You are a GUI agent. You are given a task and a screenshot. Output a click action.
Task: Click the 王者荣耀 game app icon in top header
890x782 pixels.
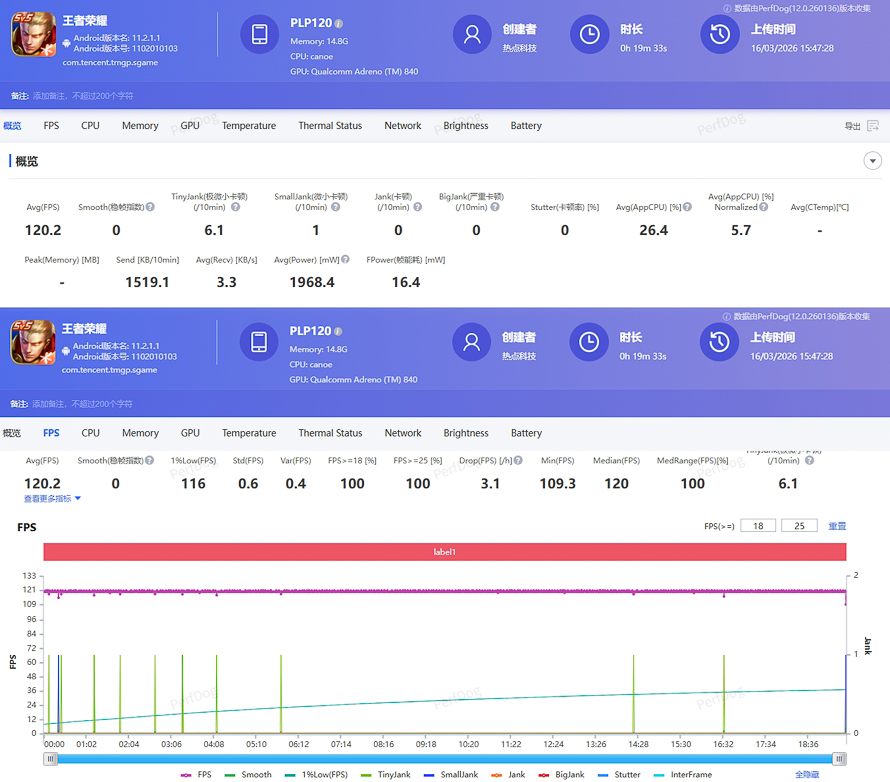pyautogui.click(x=32, y=35)
